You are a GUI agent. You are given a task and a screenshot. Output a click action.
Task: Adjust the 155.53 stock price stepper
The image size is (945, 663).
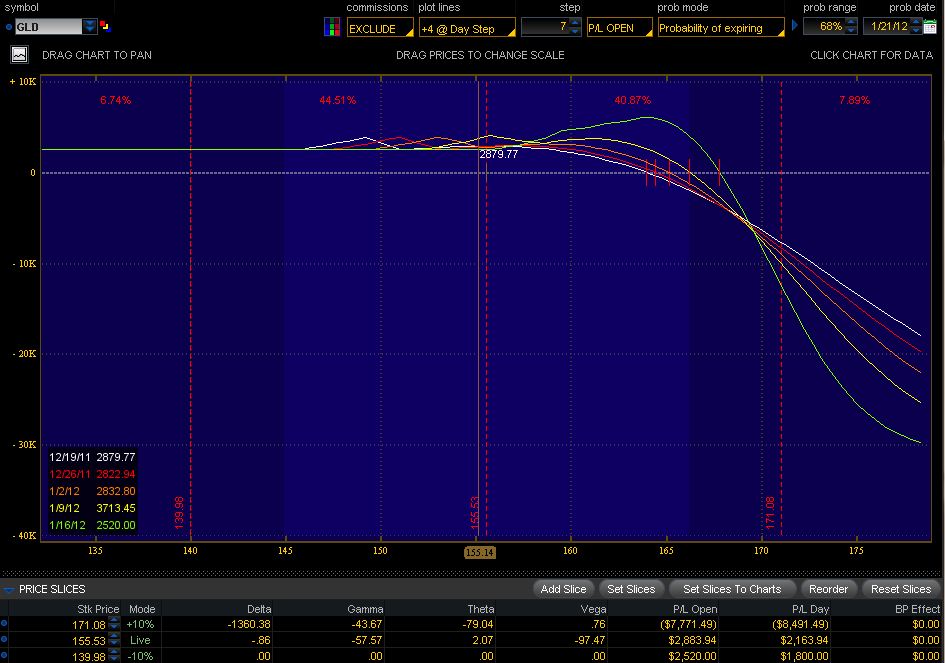[114, 640]
